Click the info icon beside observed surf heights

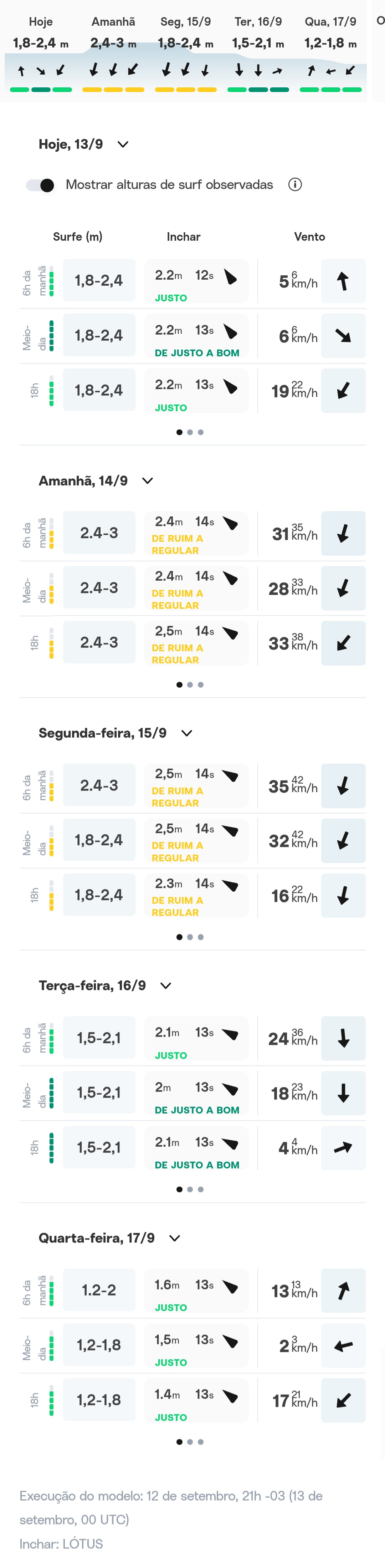[x=295, y=184]
